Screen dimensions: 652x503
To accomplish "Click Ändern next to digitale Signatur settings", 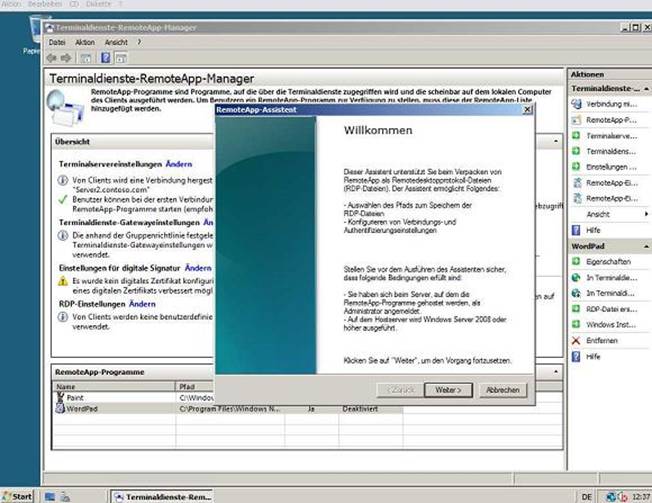I will point(198,268).
